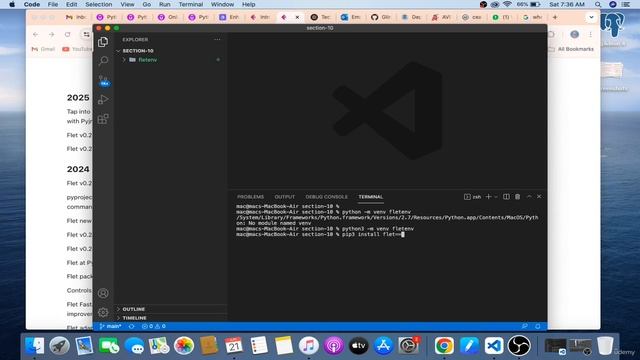
Task: Open Launchpad from the Dock
Action: click(x=60, y=346)
